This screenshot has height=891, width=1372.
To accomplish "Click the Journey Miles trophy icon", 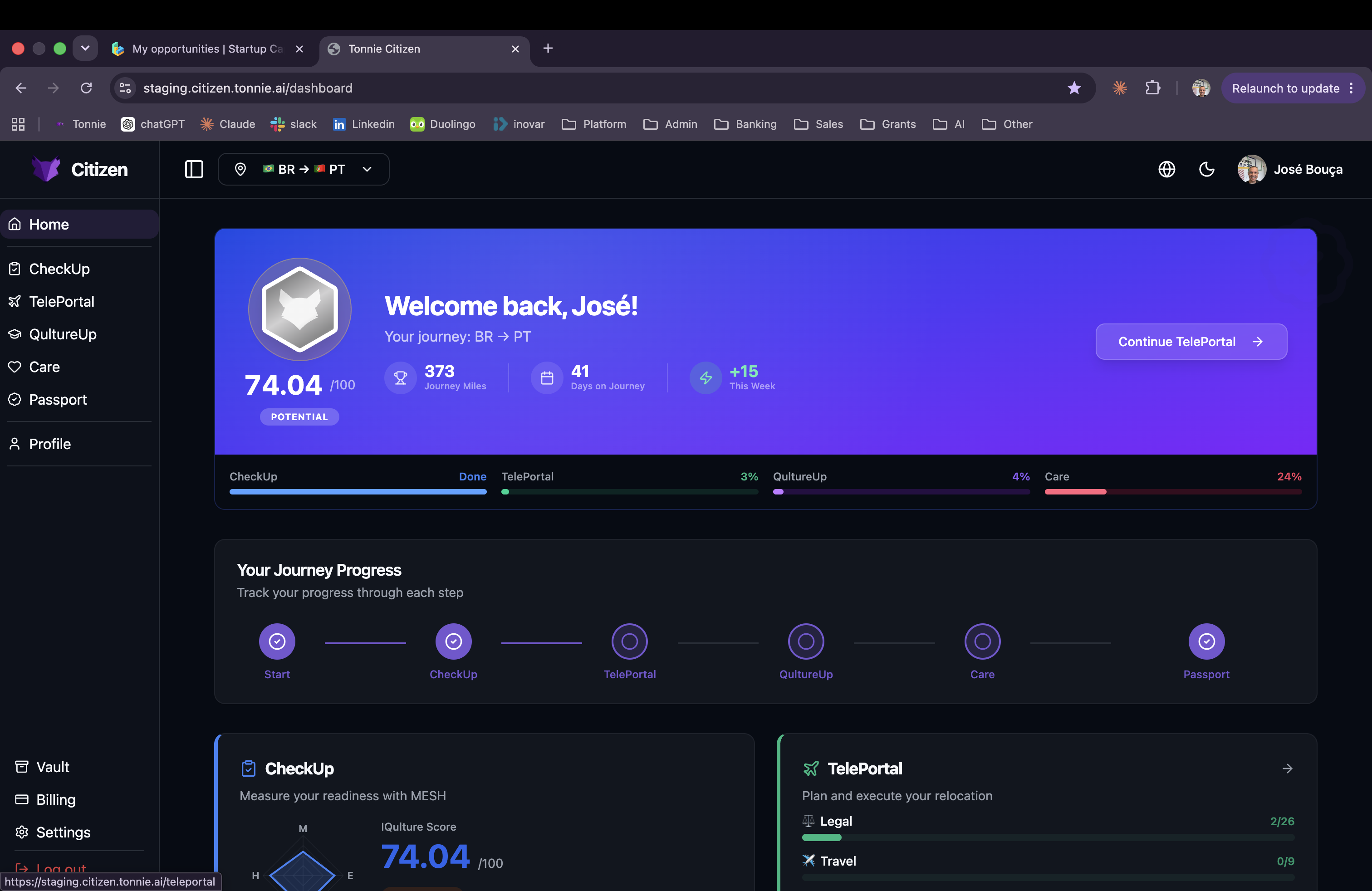I will click(401, 378).
